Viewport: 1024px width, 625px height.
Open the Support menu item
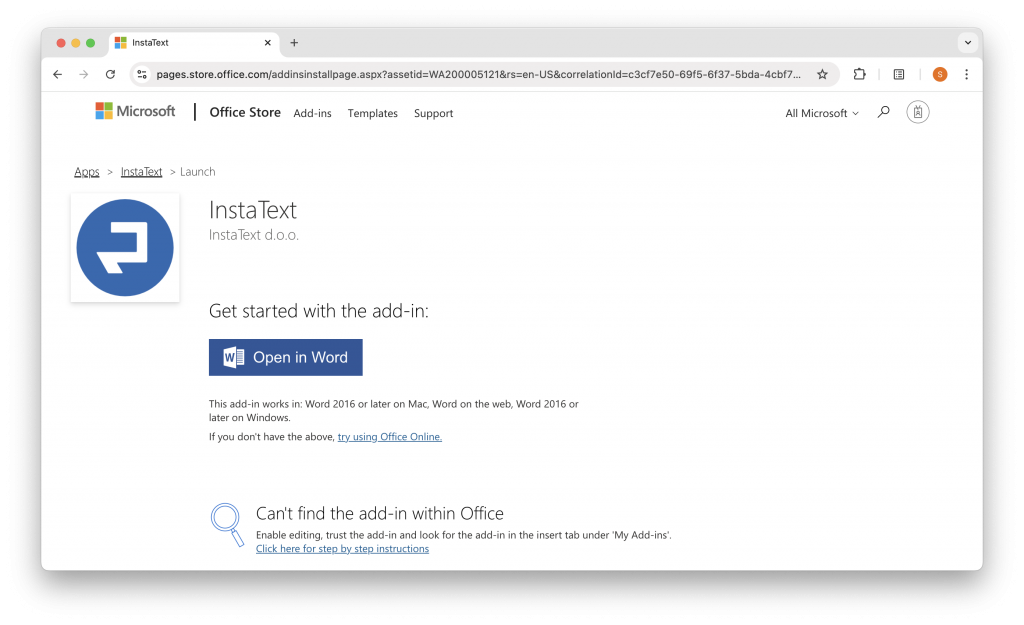[434, 113]
